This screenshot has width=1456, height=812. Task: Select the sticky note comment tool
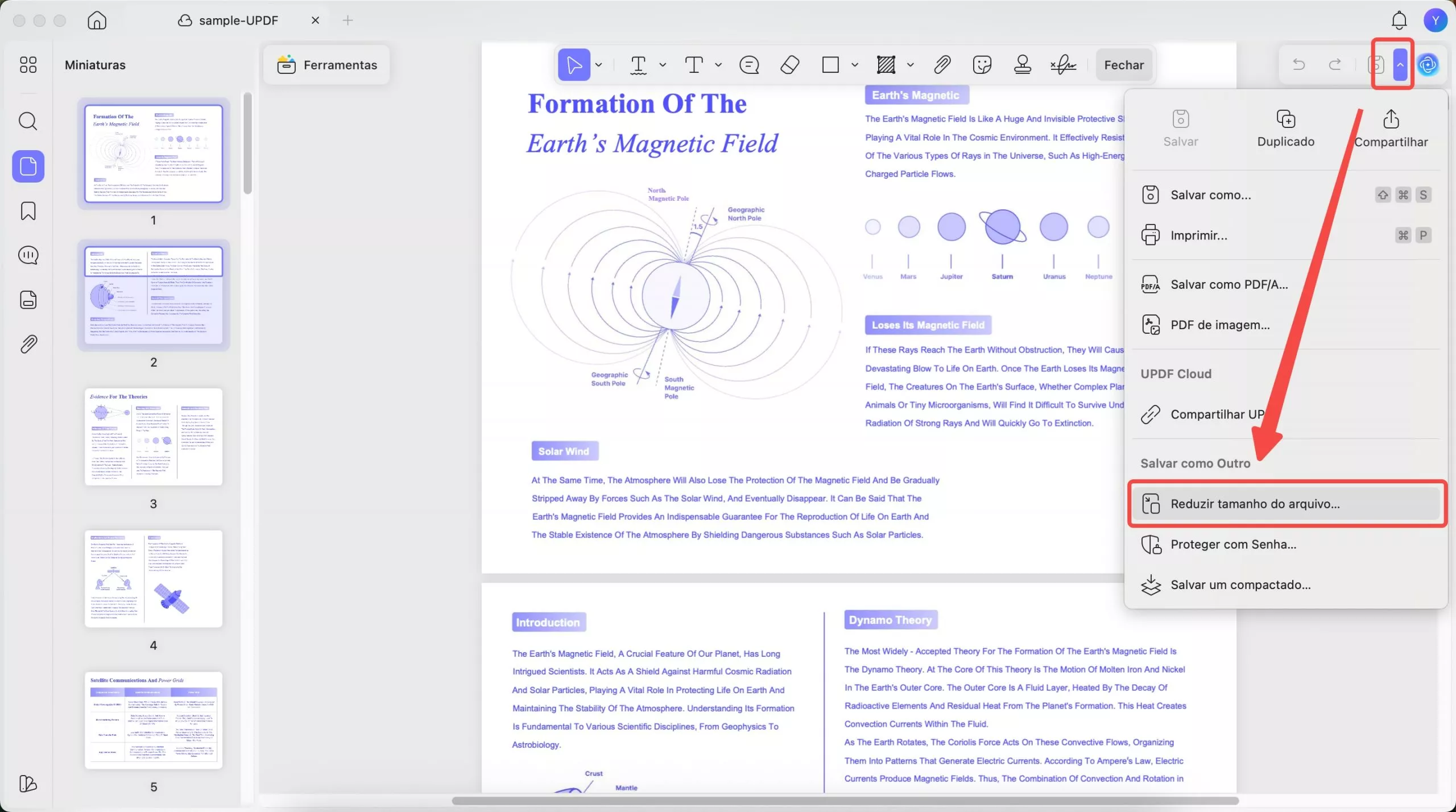pos(749,65)
